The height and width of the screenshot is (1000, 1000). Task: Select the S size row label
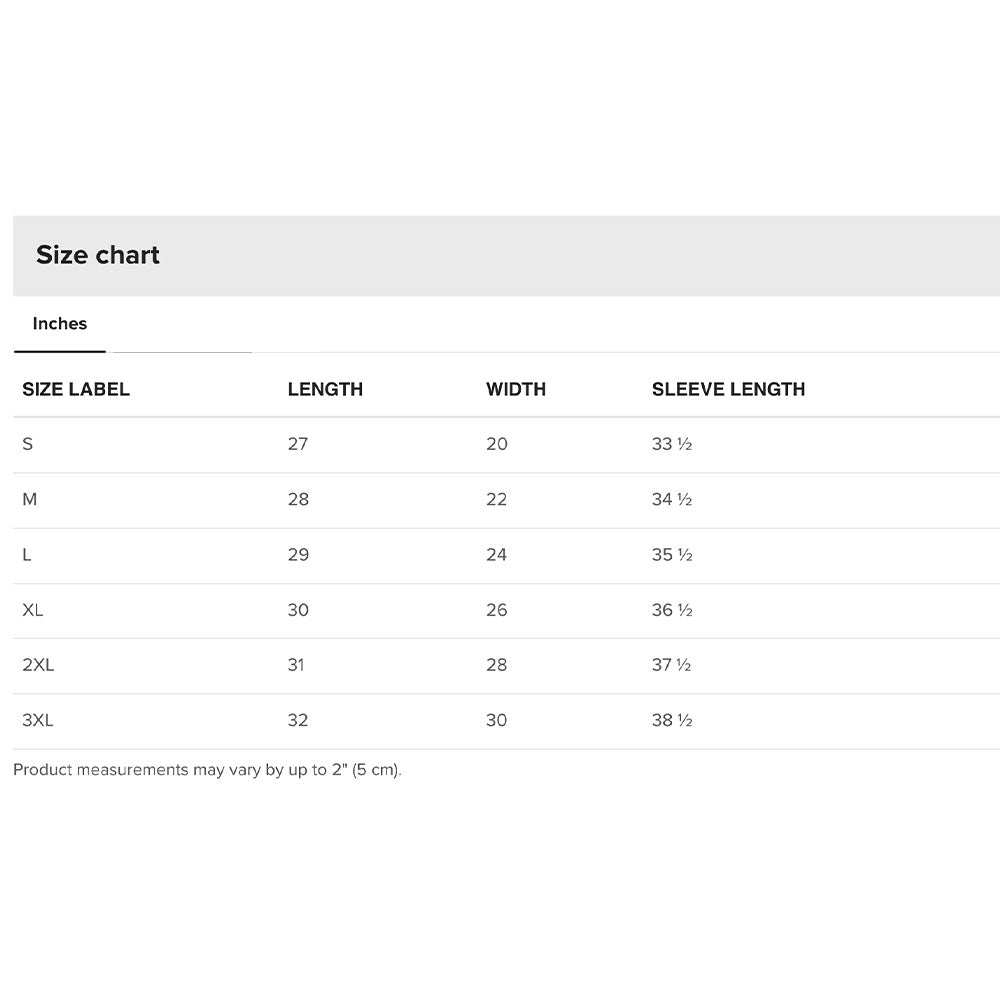pyautogui.click(x=28, y=444)
